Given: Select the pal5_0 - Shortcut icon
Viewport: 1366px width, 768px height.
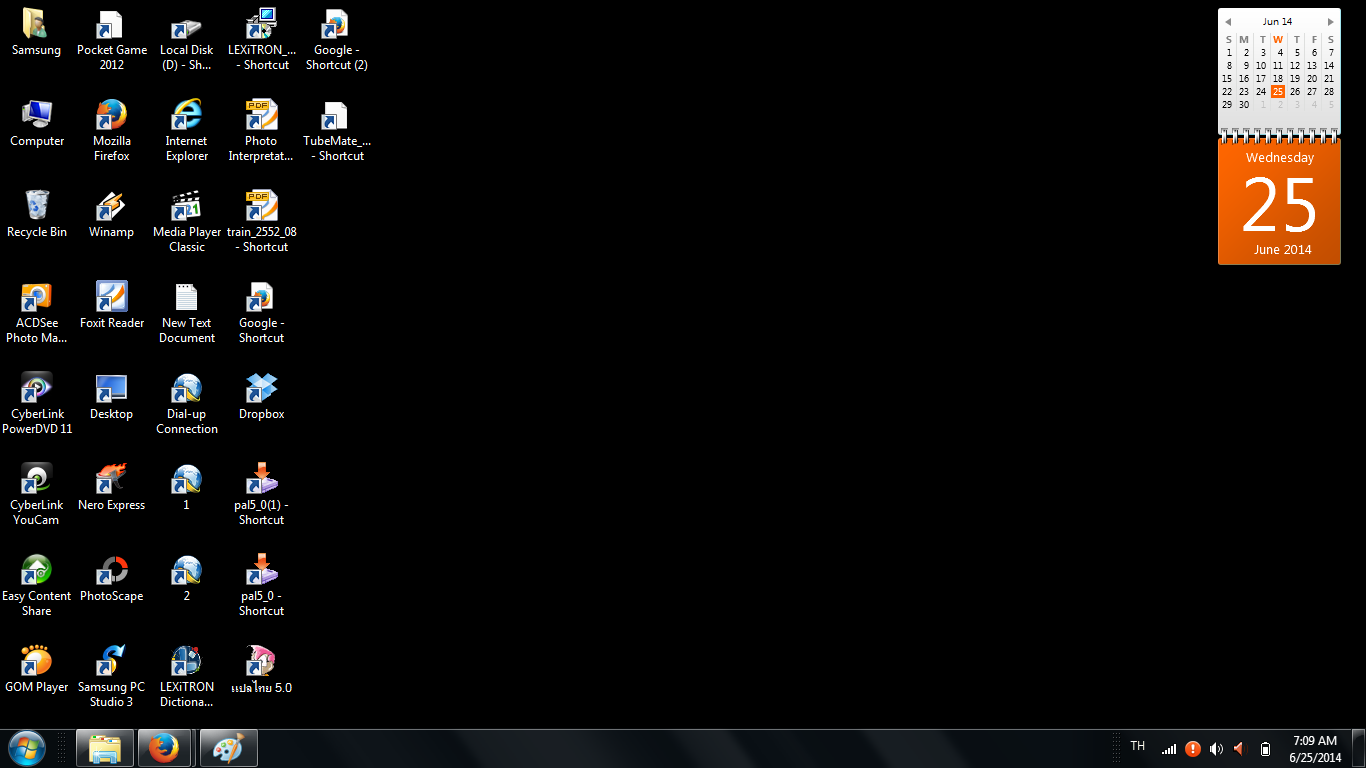Looking at the screenshot, I should 262,586.
